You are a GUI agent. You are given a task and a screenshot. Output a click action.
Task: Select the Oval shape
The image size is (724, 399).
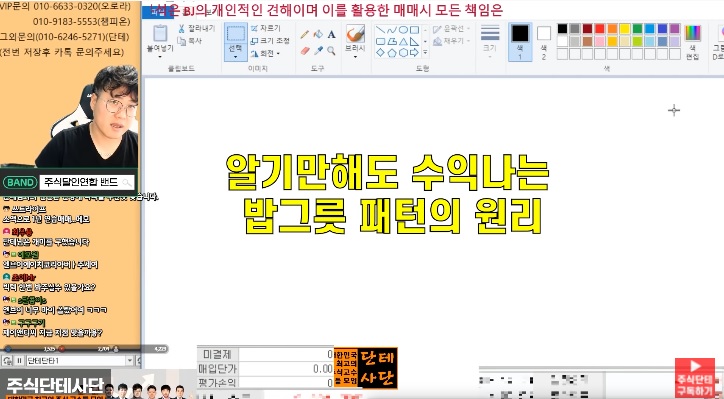[x=403, y=30]
